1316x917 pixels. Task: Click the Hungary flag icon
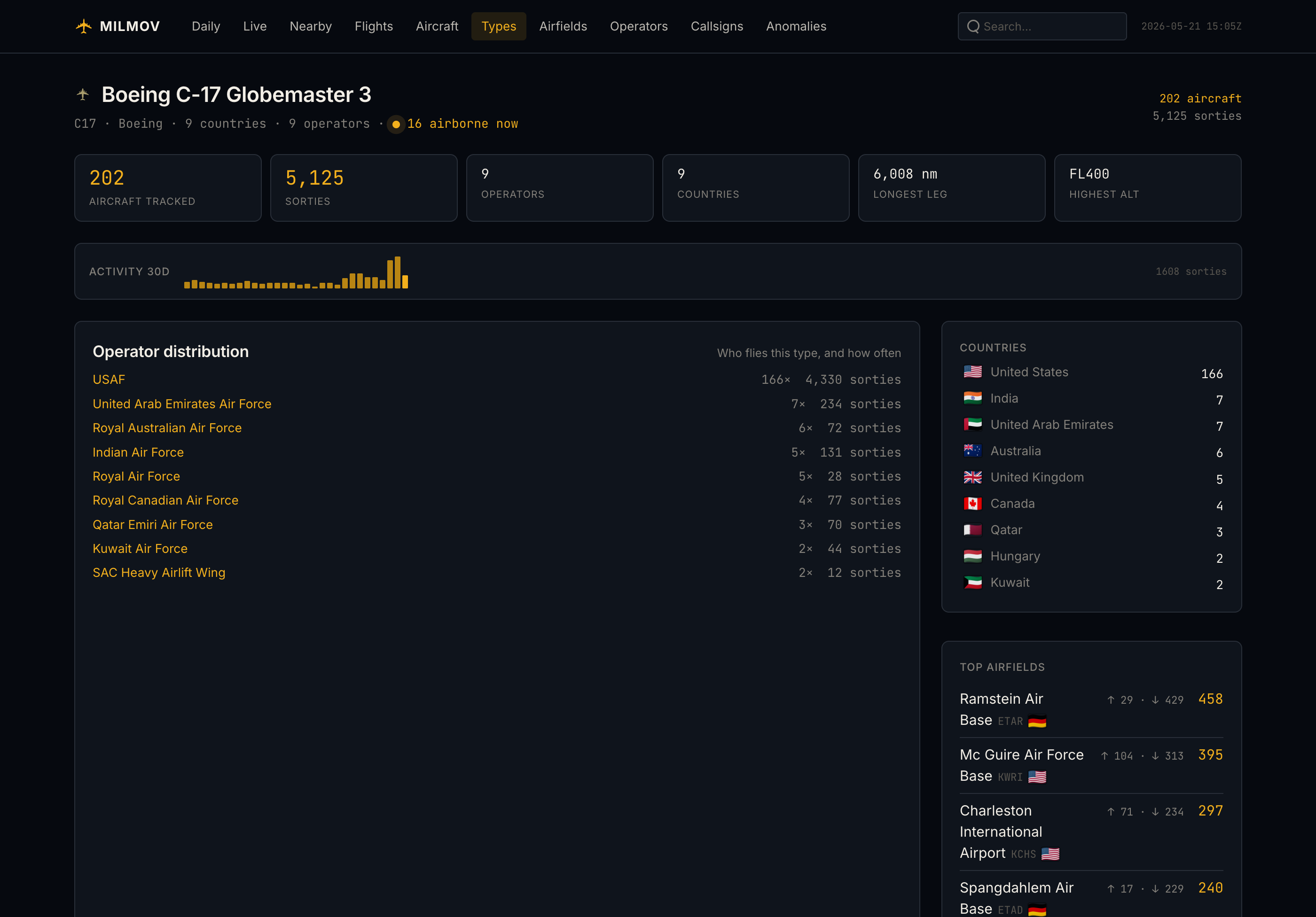(973, 556)
